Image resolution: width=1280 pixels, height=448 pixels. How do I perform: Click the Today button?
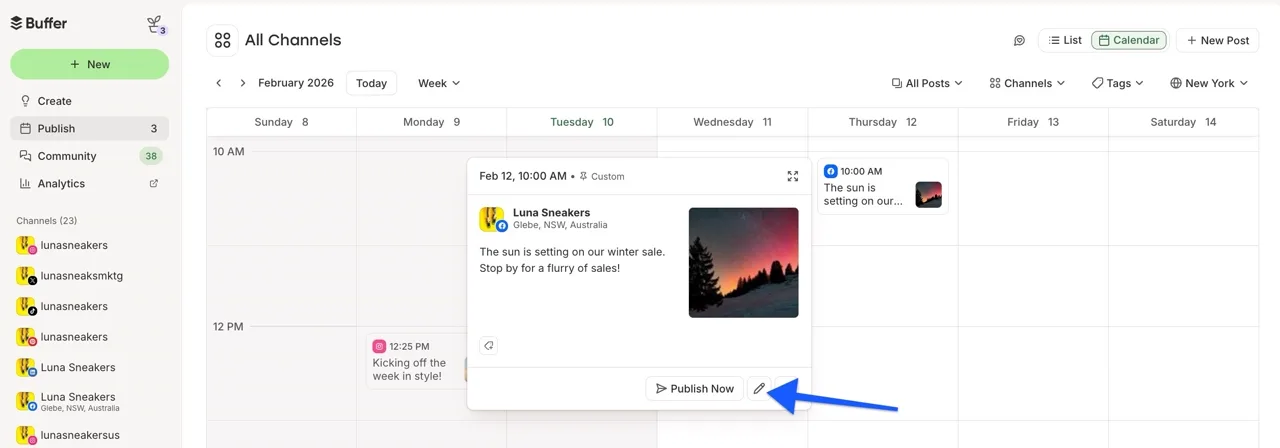[x=371, y=83]
